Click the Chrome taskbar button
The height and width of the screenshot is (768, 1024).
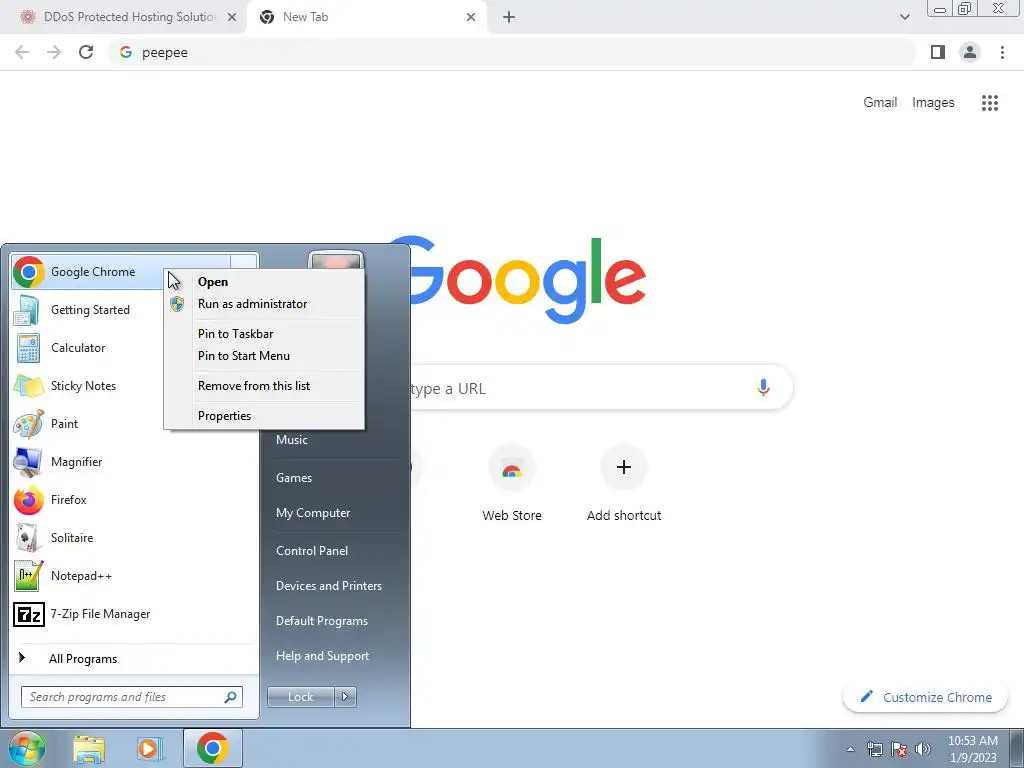(x=213, y=748)
